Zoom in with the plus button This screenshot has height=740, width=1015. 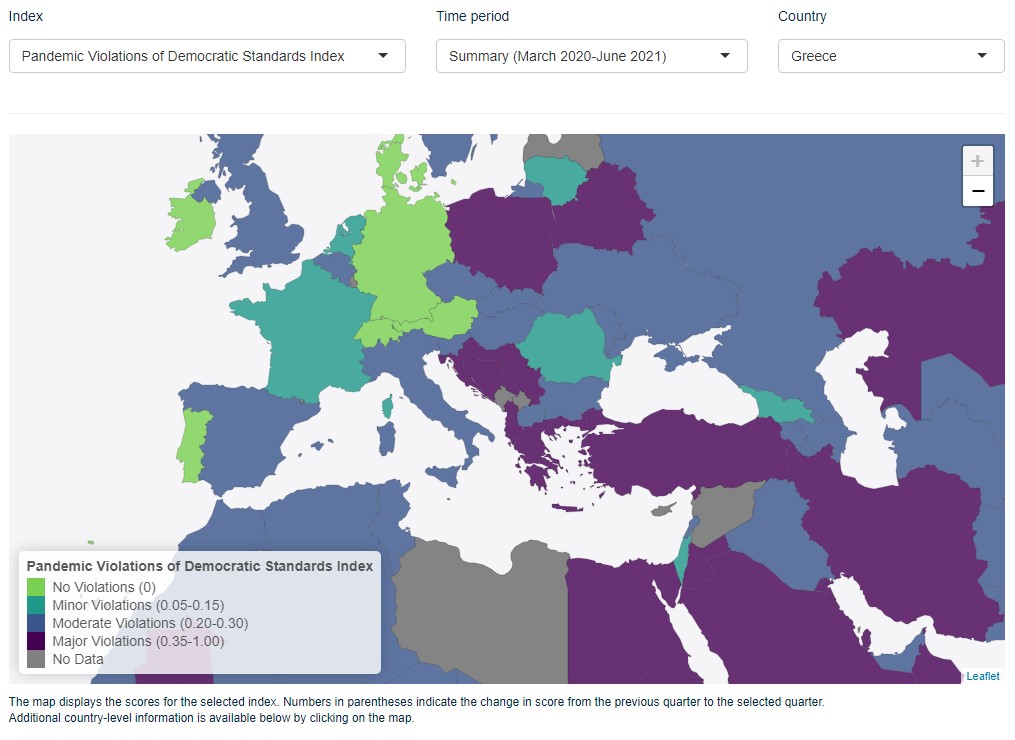977,161
